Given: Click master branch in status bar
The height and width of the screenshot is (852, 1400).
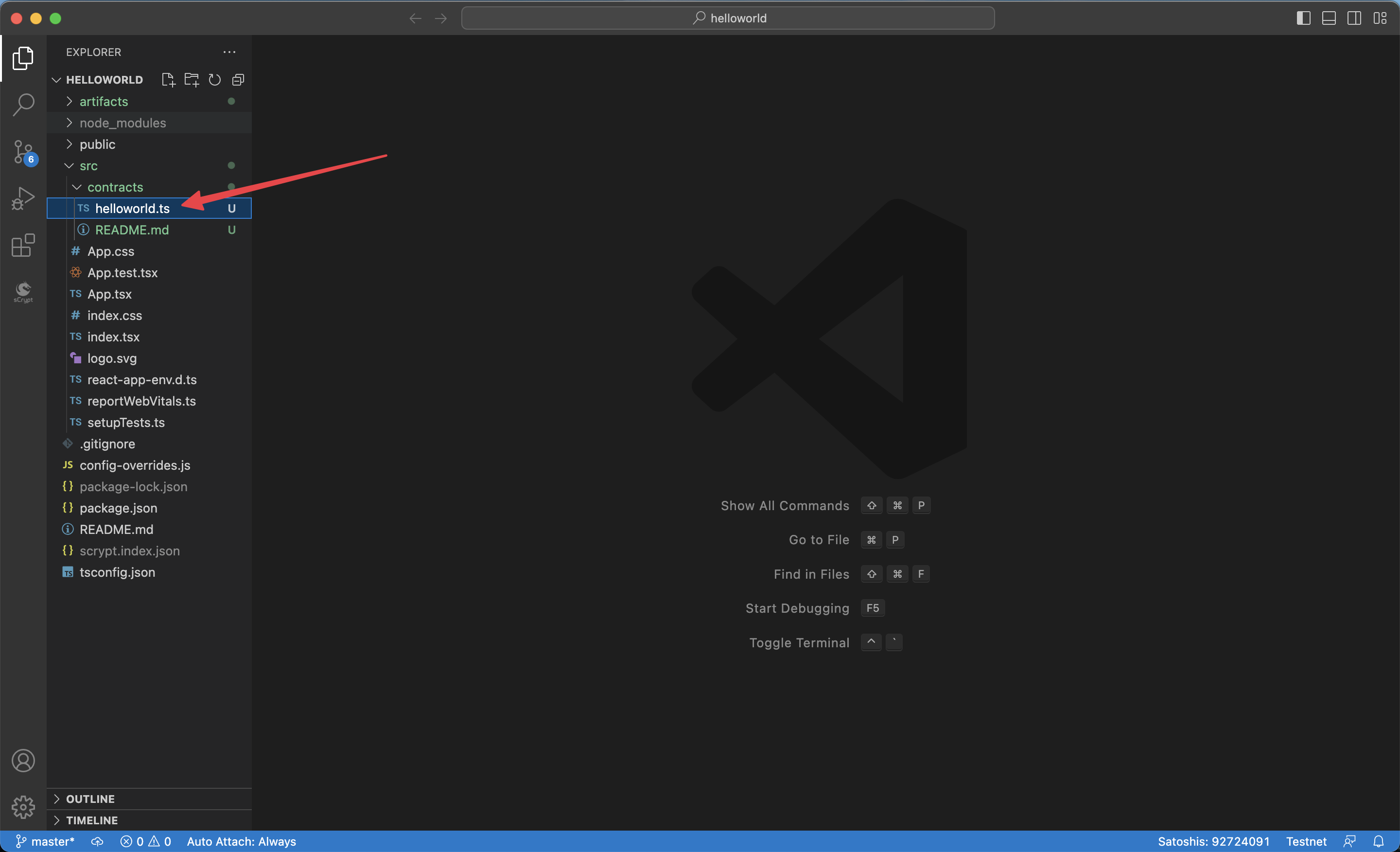Looking at the screenshot, I should tap(46, 841).
